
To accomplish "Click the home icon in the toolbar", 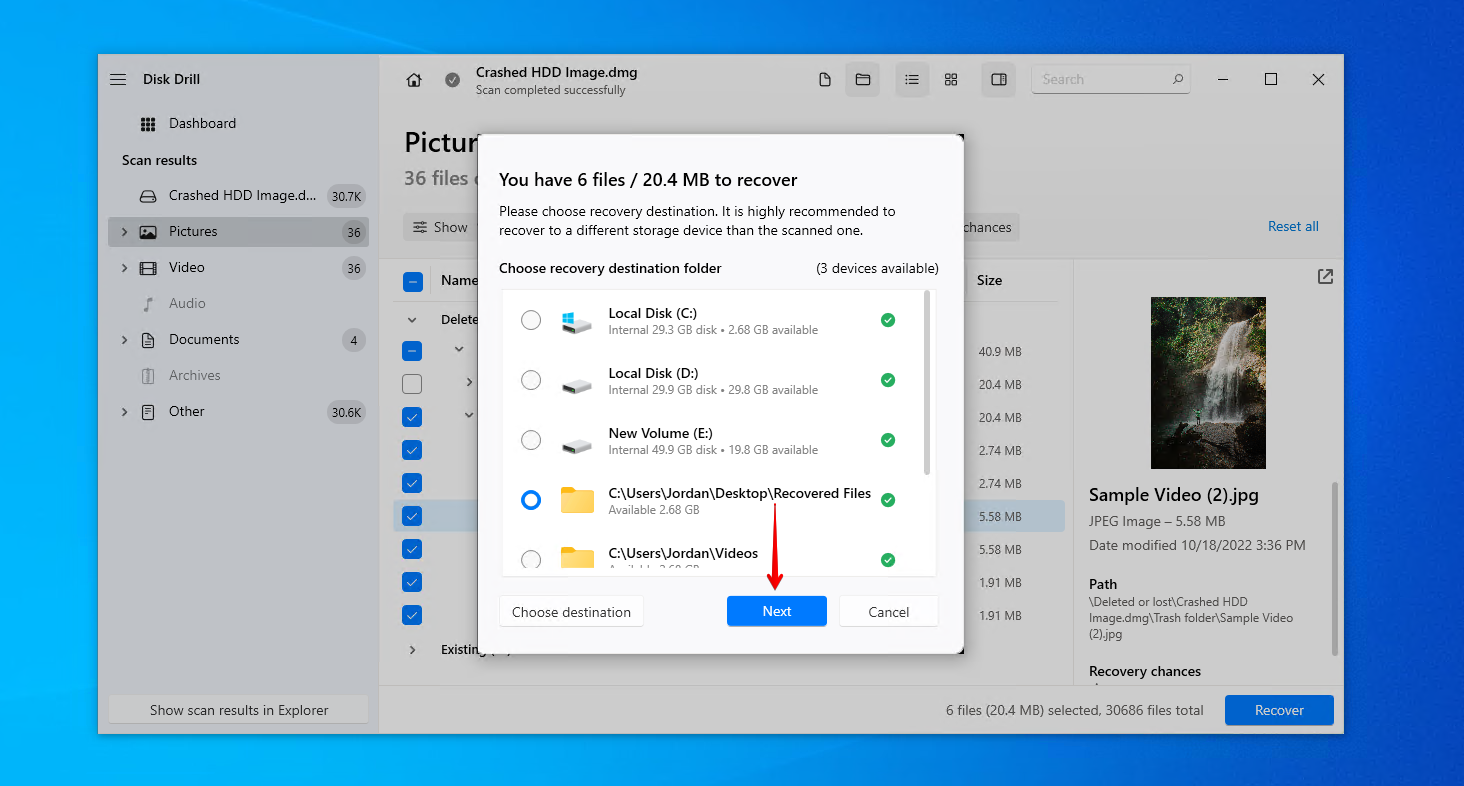I will 413,79.
